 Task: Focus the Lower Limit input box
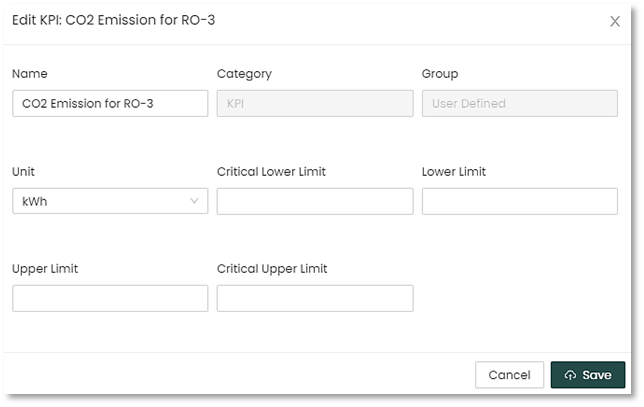519,201
